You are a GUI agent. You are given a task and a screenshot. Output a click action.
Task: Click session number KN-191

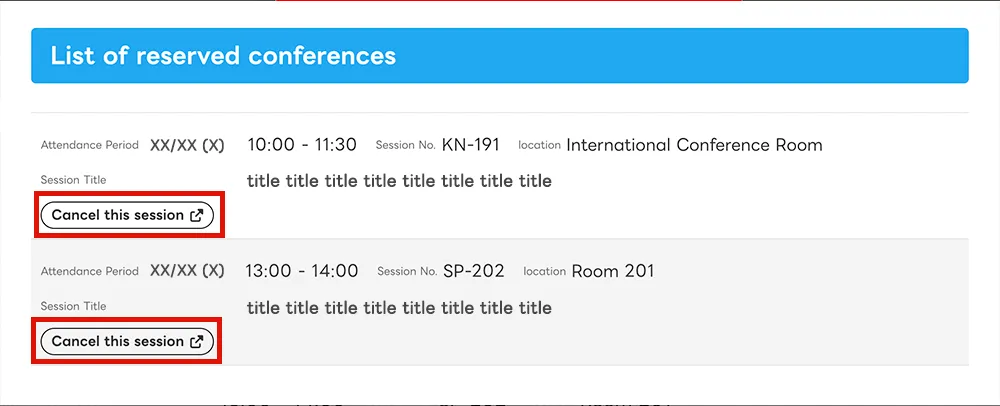(x=470, y=145)
